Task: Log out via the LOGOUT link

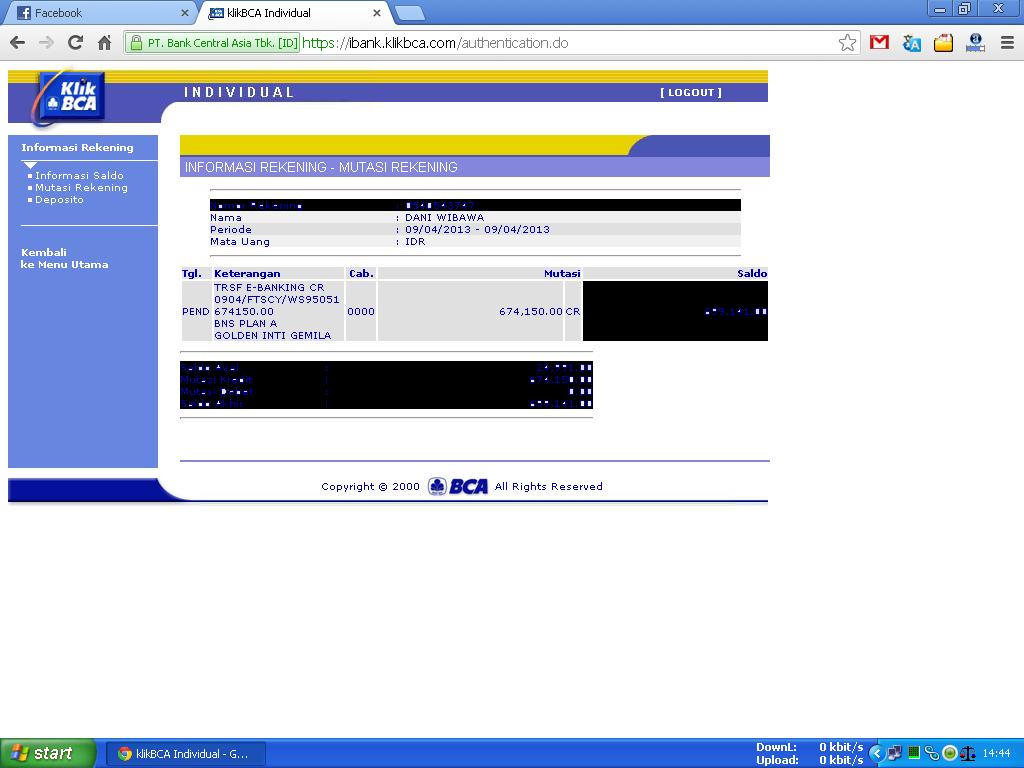Action: pyautogui.click(x=691, y=93)
